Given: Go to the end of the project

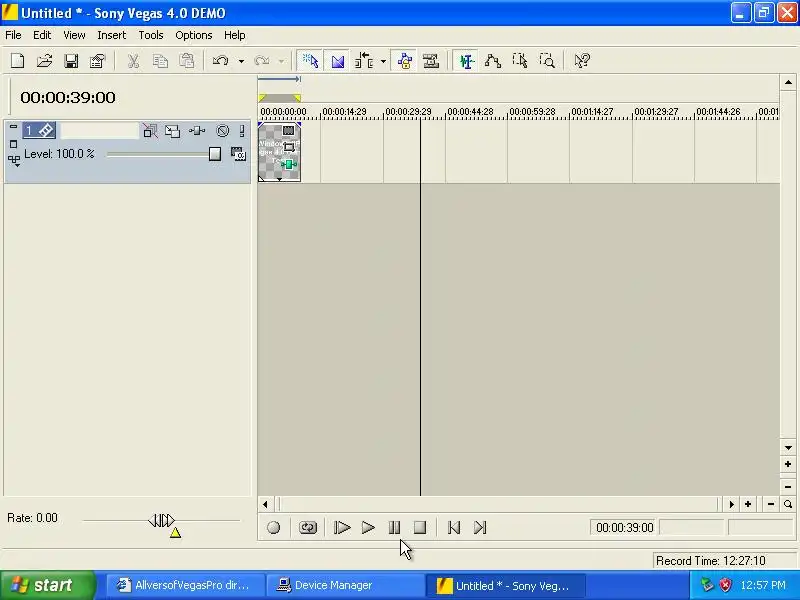Looking at the screenshot, I should 480,528.
